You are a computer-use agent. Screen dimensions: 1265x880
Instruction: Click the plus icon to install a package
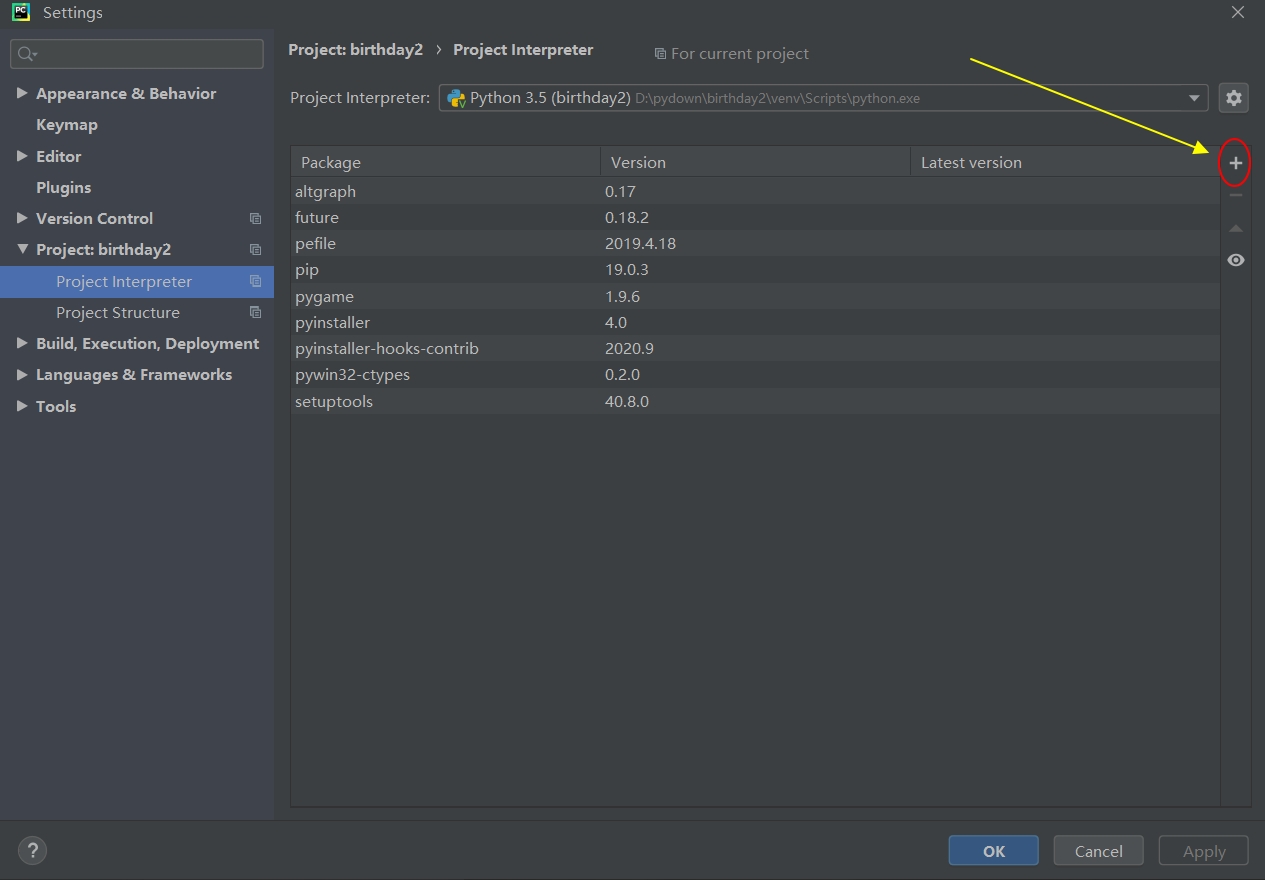click(1236, 163)
